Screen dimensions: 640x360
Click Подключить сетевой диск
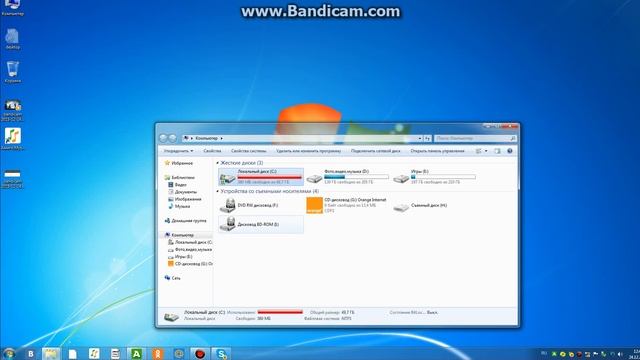(376, 151)
